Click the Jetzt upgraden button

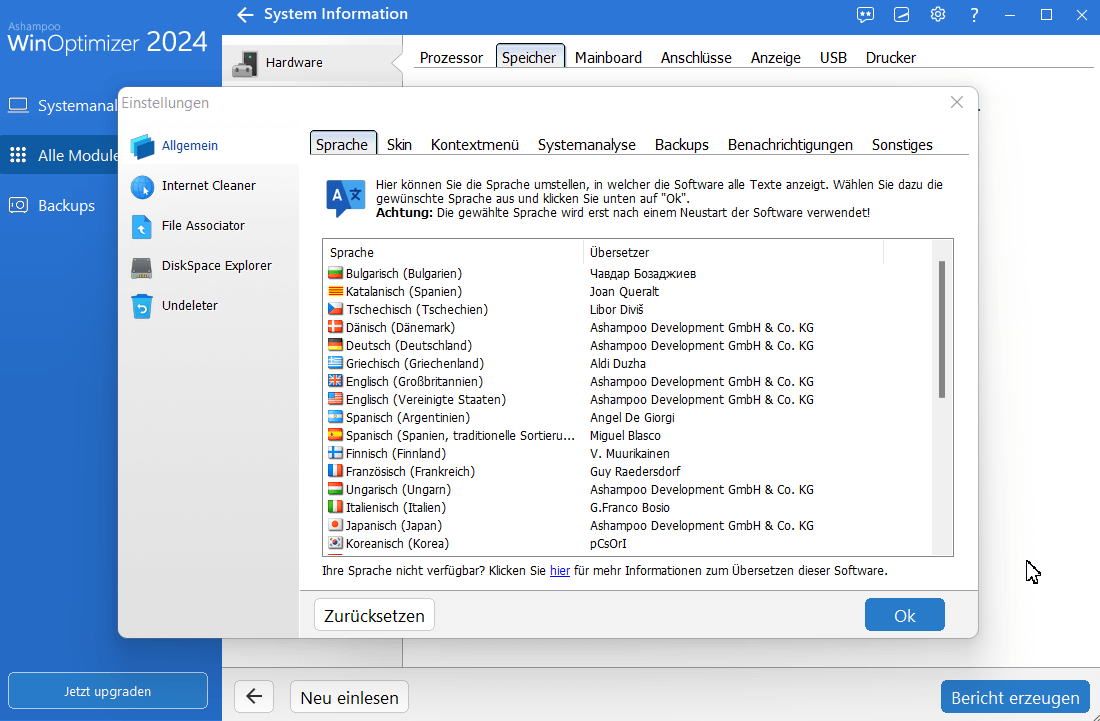(x=108, y=691)
